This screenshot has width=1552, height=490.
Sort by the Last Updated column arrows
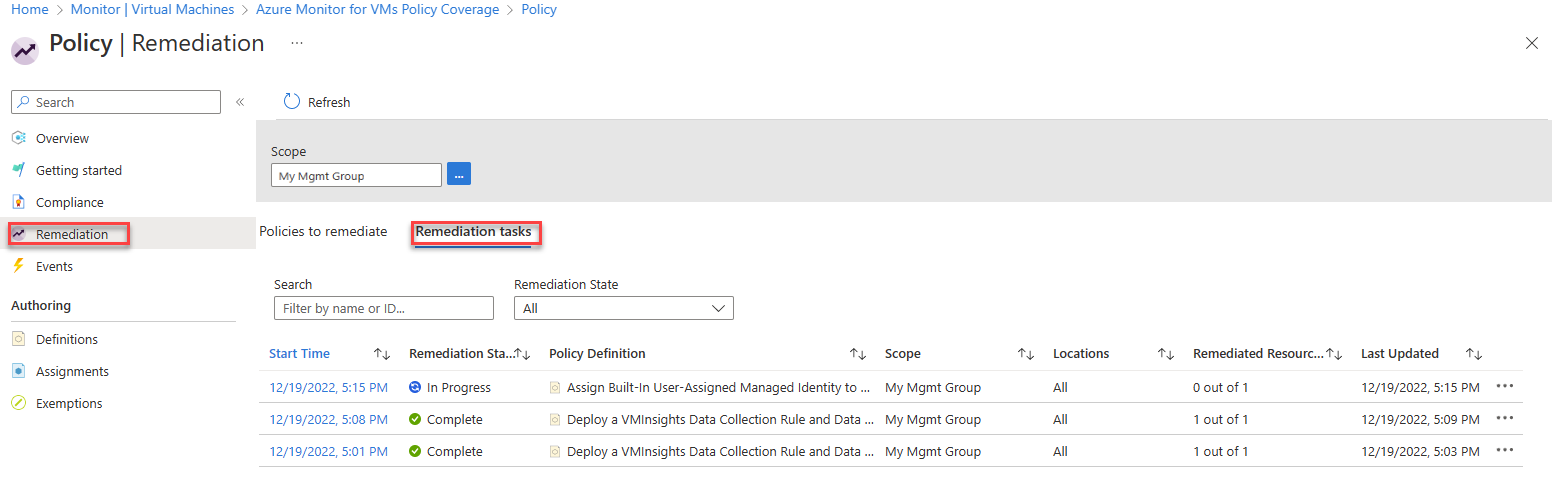pyautogui.click(x=1473, y=354)
